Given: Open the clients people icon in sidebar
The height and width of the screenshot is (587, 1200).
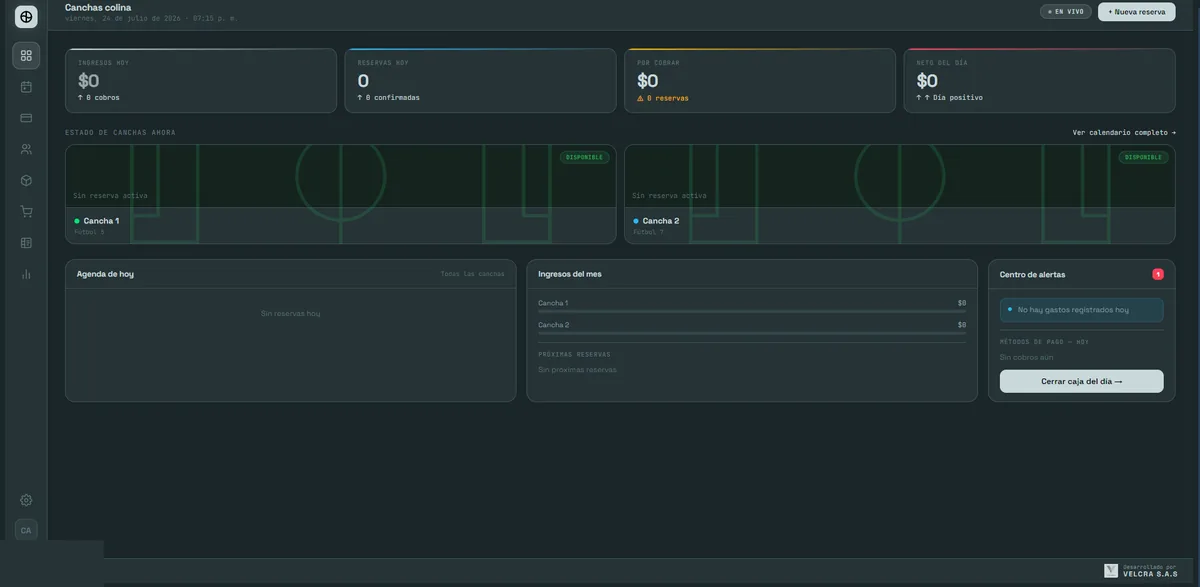Looking at the screenshot, I should [x=26, y=149].
